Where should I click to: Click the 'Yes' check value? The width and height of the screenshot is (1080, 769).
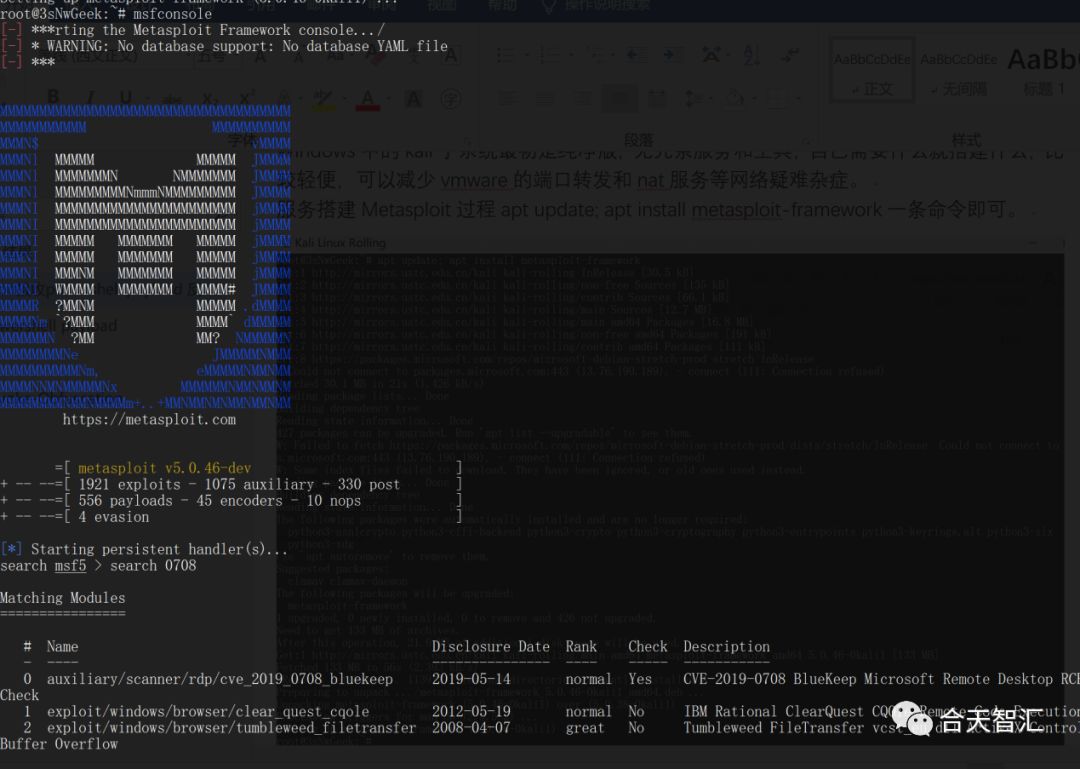click(x=640, y=679)
